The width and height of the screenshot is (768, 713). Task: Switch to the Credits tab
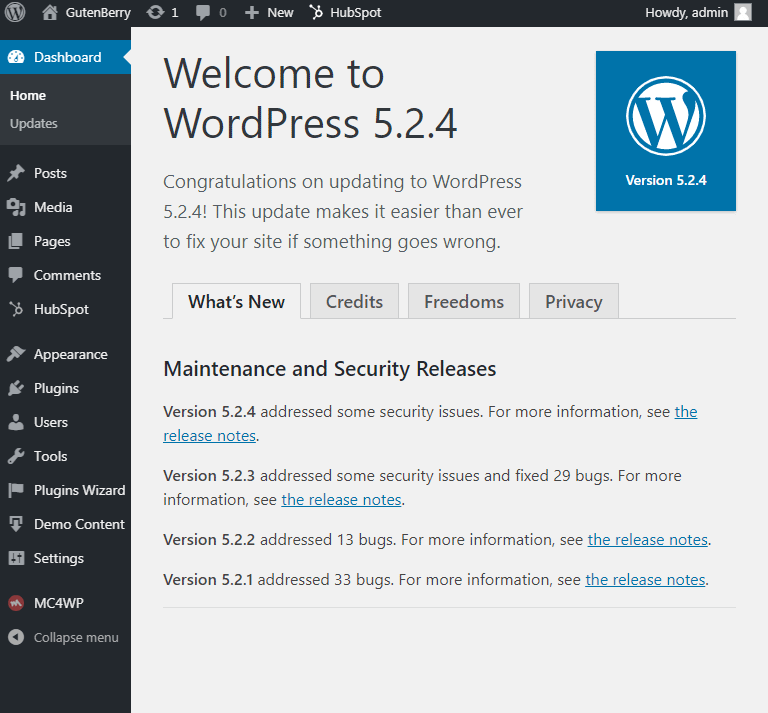point(354,302)
